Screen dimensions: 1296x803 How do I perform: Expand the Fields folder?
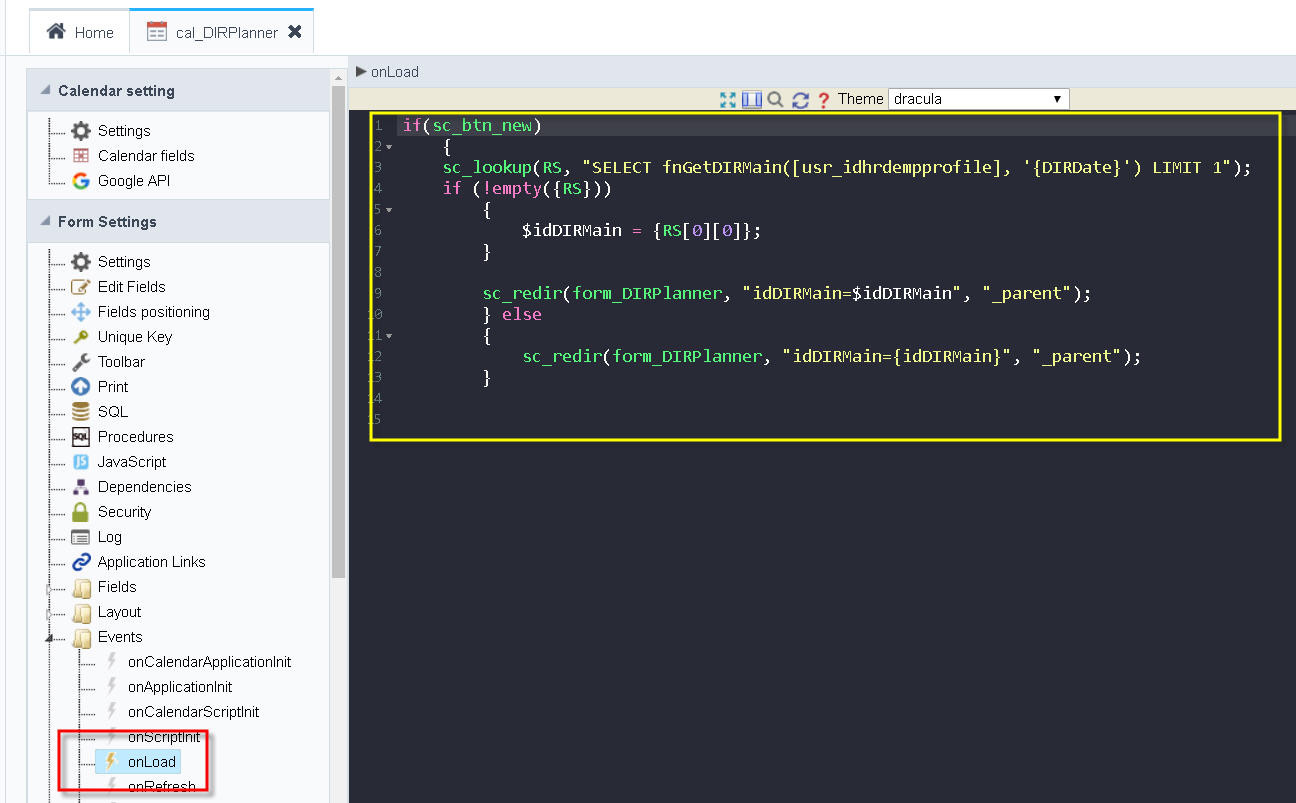pos(49,588)
